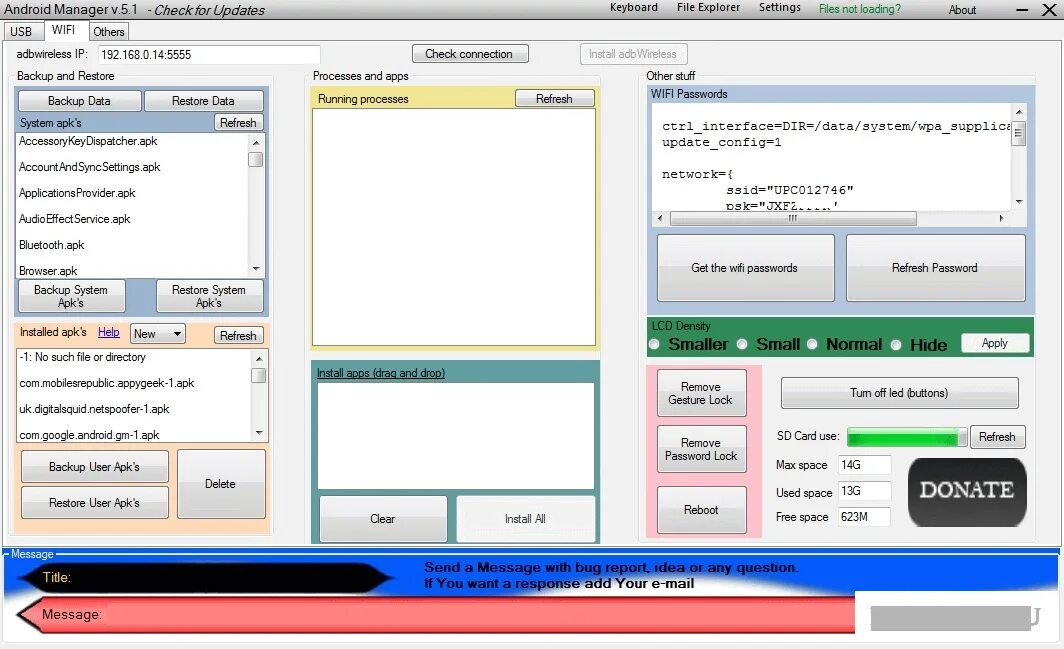Image resolution: width=1064 pixels, height=649 pixels.
Task: Select Bluetooth.apk in system list
Action: click(52, 244)
